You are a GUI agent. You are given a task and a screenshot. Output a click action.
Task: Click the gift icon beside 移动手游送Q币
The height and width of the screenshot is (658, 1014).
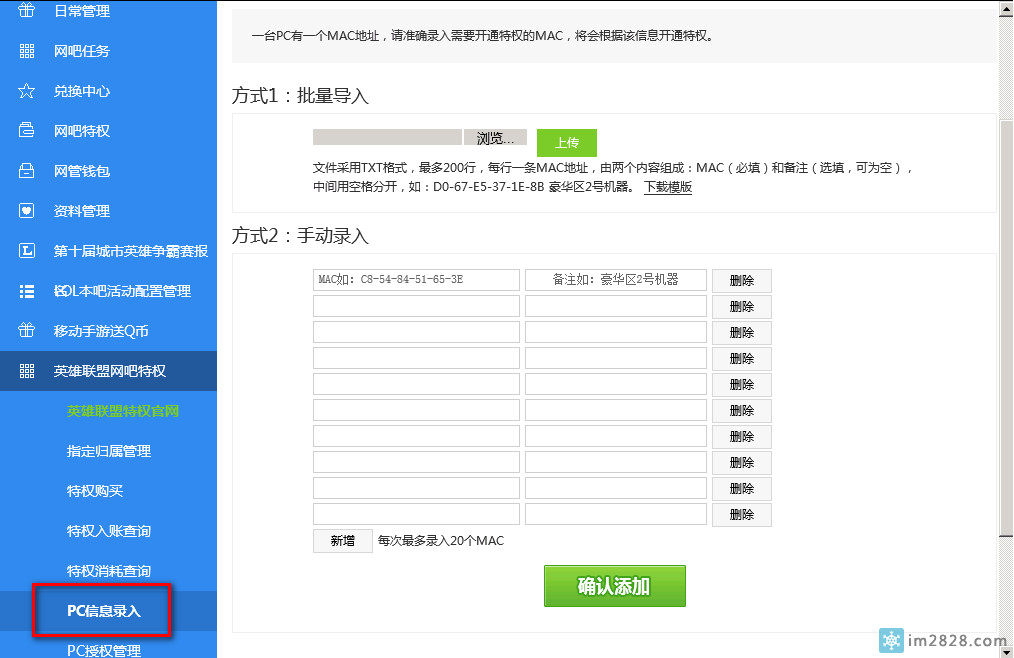pyautogui.click(x=27, y=331)
